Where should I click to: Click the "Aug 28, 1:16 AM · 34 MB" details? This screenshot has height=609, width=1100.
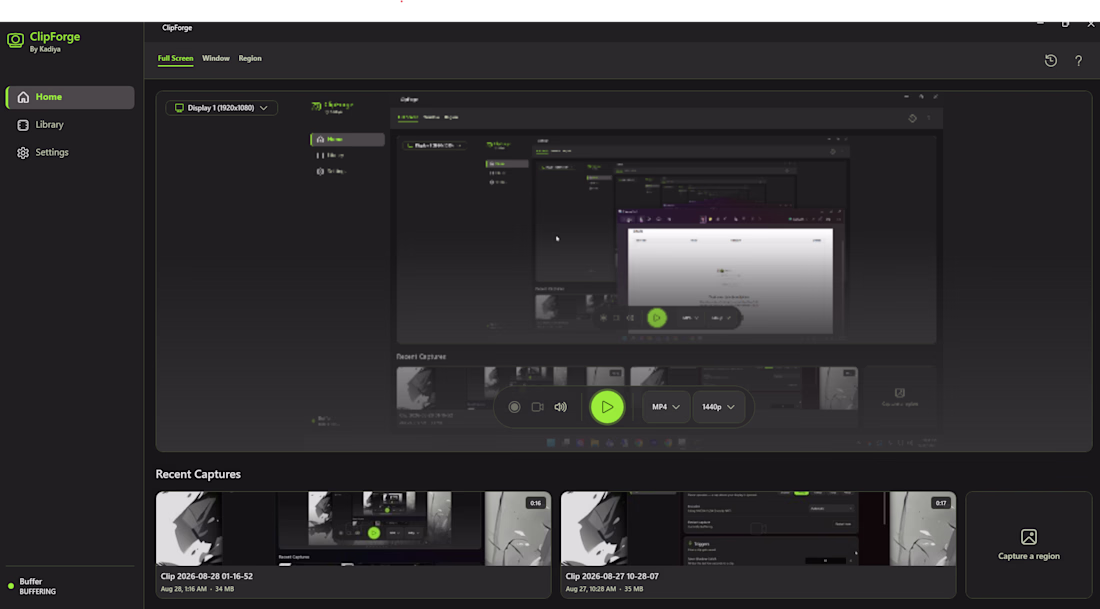(x=197, y=589)
